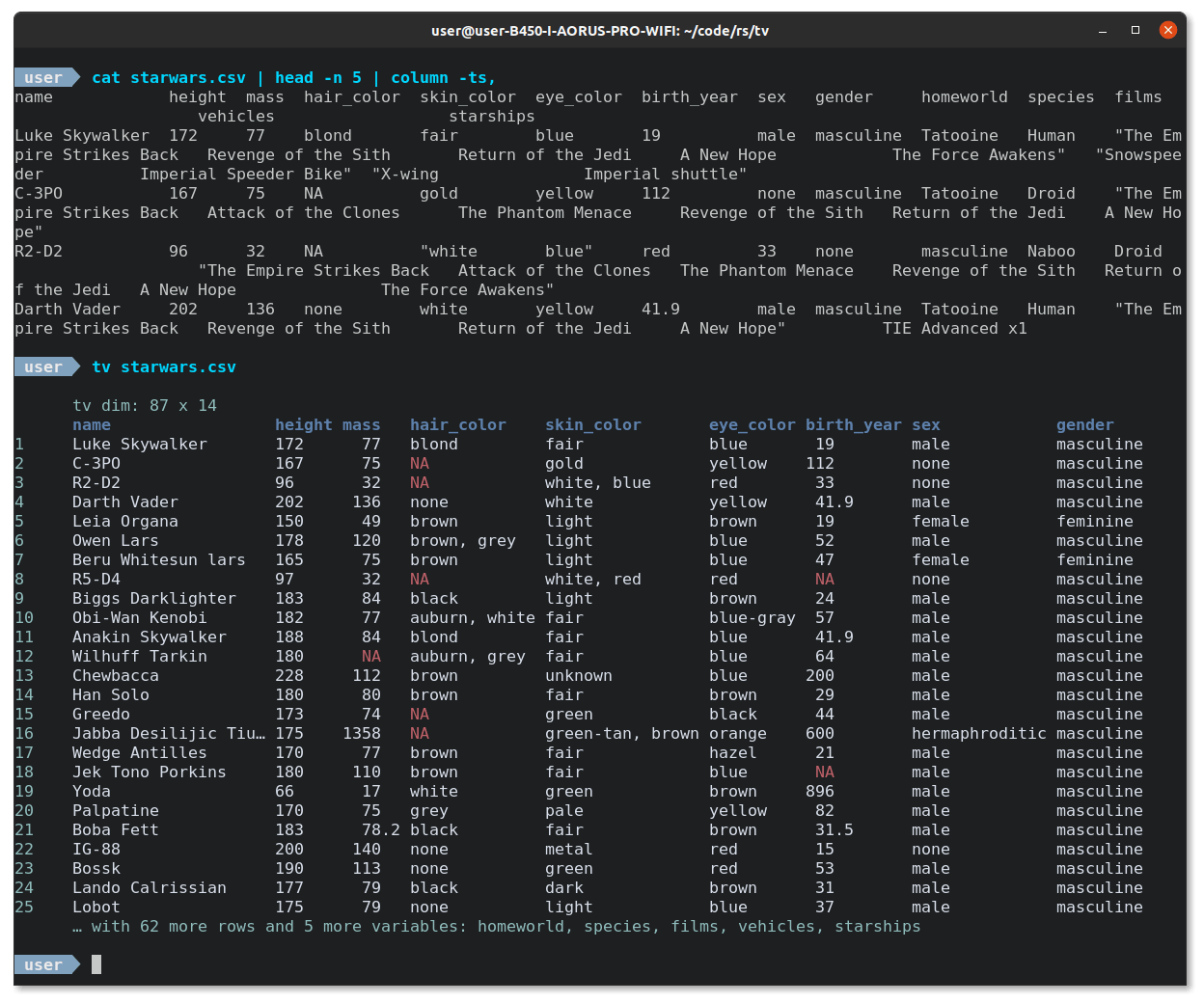Image resolution: width=1204 pixels, height=1003 pixels.
Task: Click mass value '1358' in Jabba row
Action: pyautogui.click(x=362, y=734)
